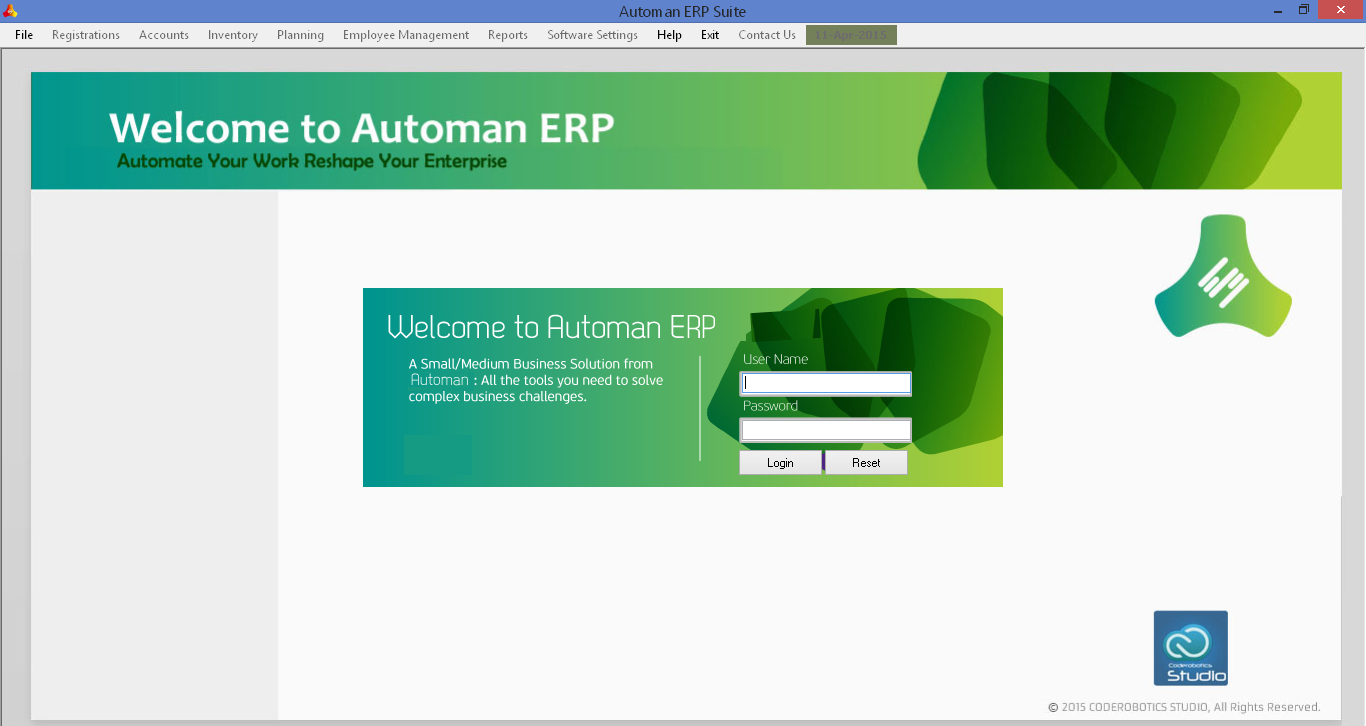Click the 'Automate Your Work Reshape Your Enterprise' tagline
This screenshot has height=726, width=1366.
pyautogui.click(x=312, y=161)
